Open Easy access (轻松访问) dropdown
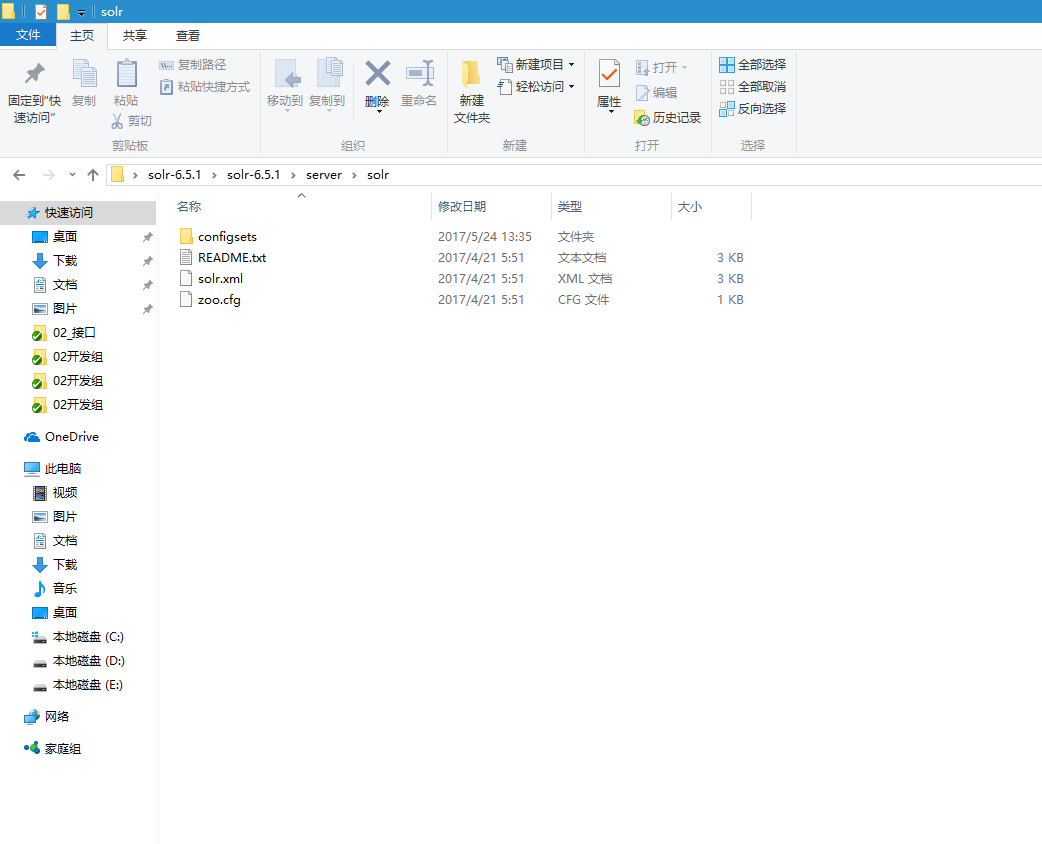This screenshot has height=844, width=1042. coord(536,86)
